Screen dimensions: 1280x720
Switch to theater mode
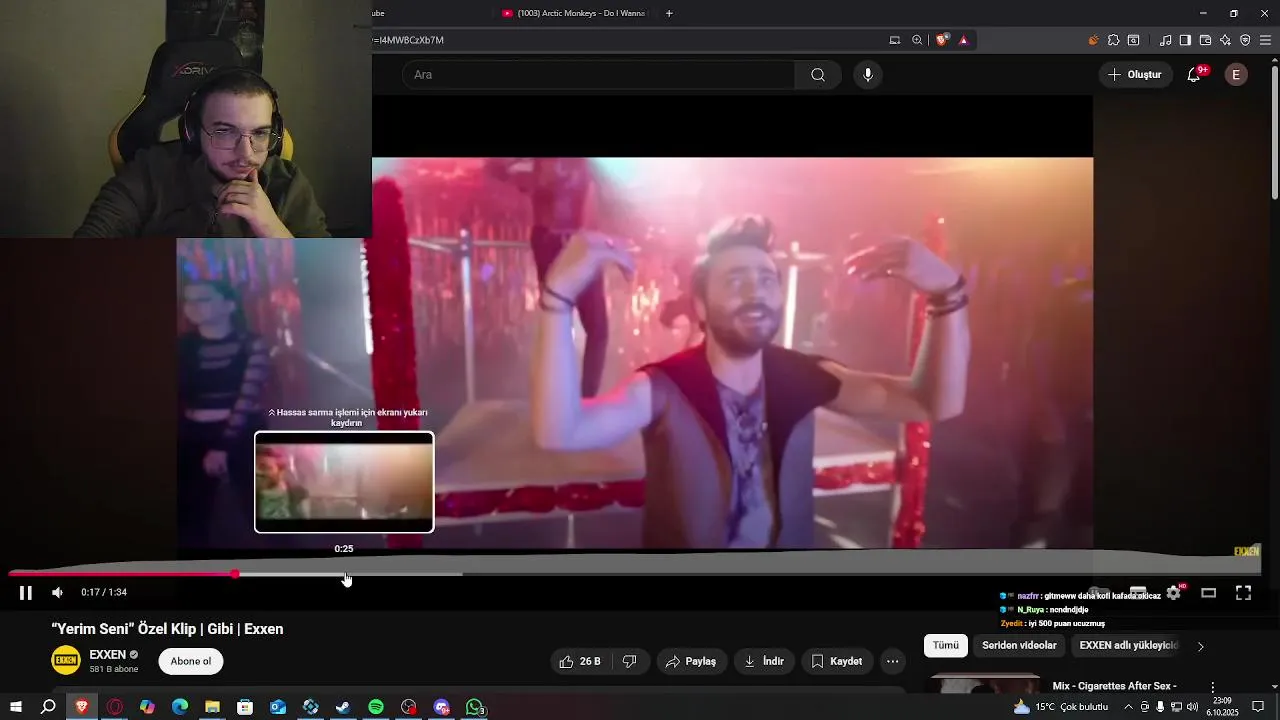[x=1208, y=593]
